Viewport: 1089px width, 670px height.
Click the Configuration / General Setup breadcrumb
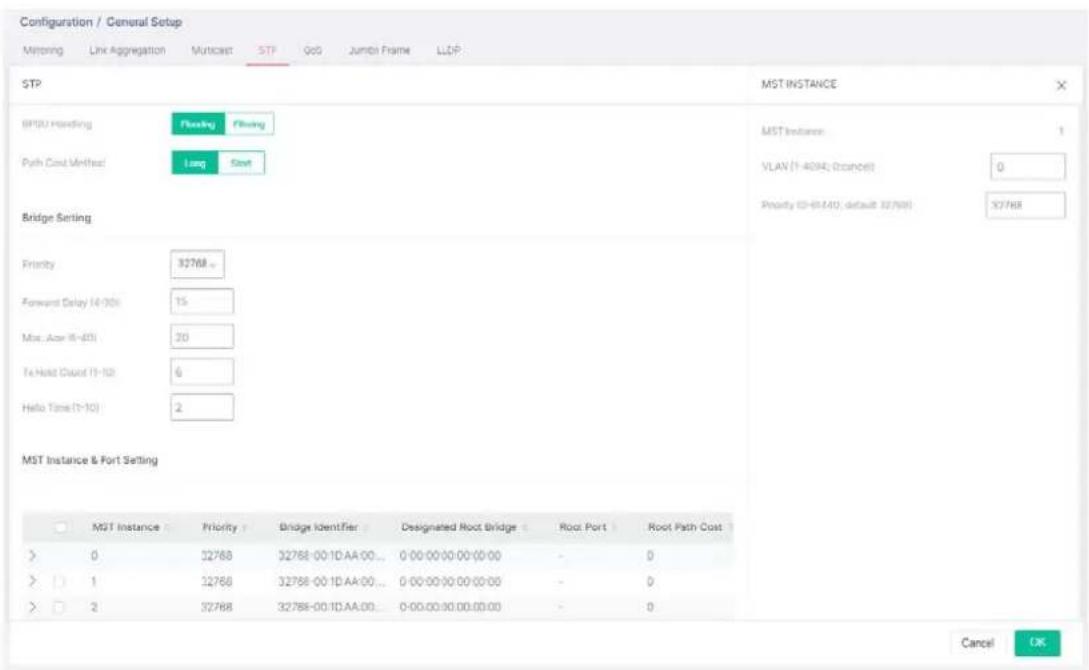(101, 22)
